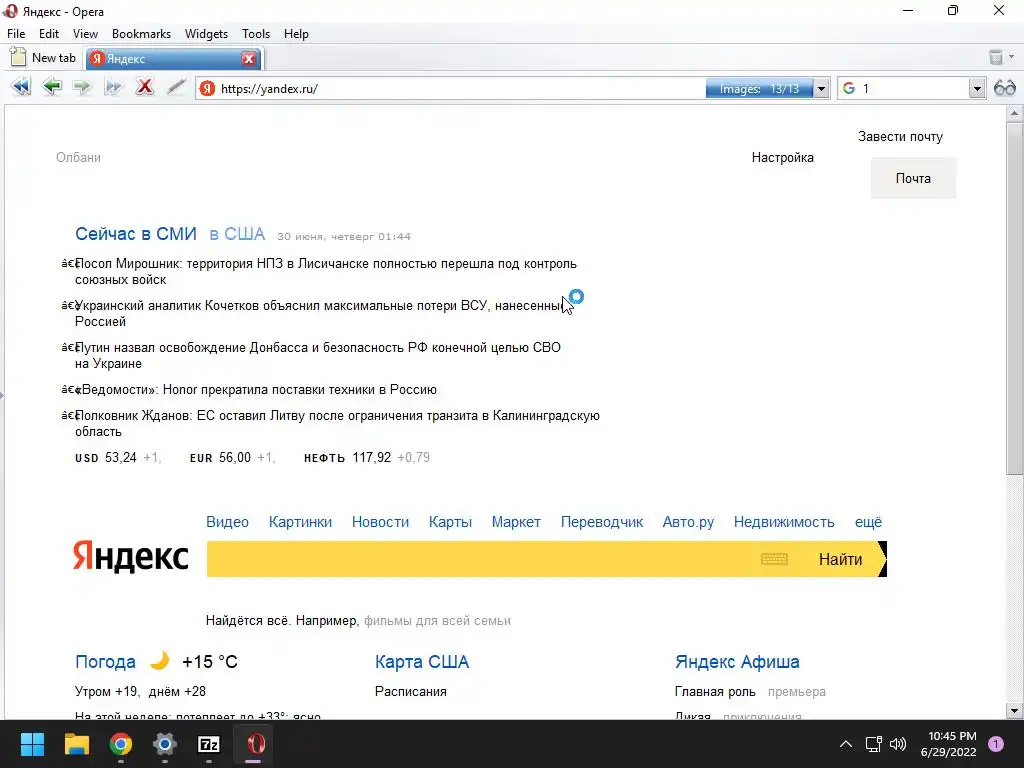1024x768 pixels.
Task: Click the Google search engine icon
Action: pyautogui.click(x=849, y=88)
